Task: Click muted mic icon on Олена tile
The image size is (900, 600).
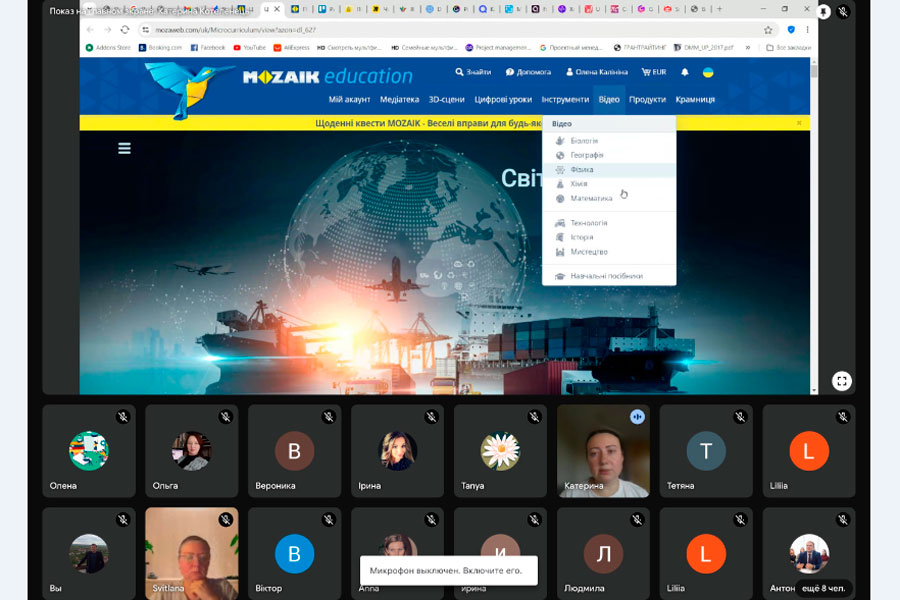Action: coord(123,417)
